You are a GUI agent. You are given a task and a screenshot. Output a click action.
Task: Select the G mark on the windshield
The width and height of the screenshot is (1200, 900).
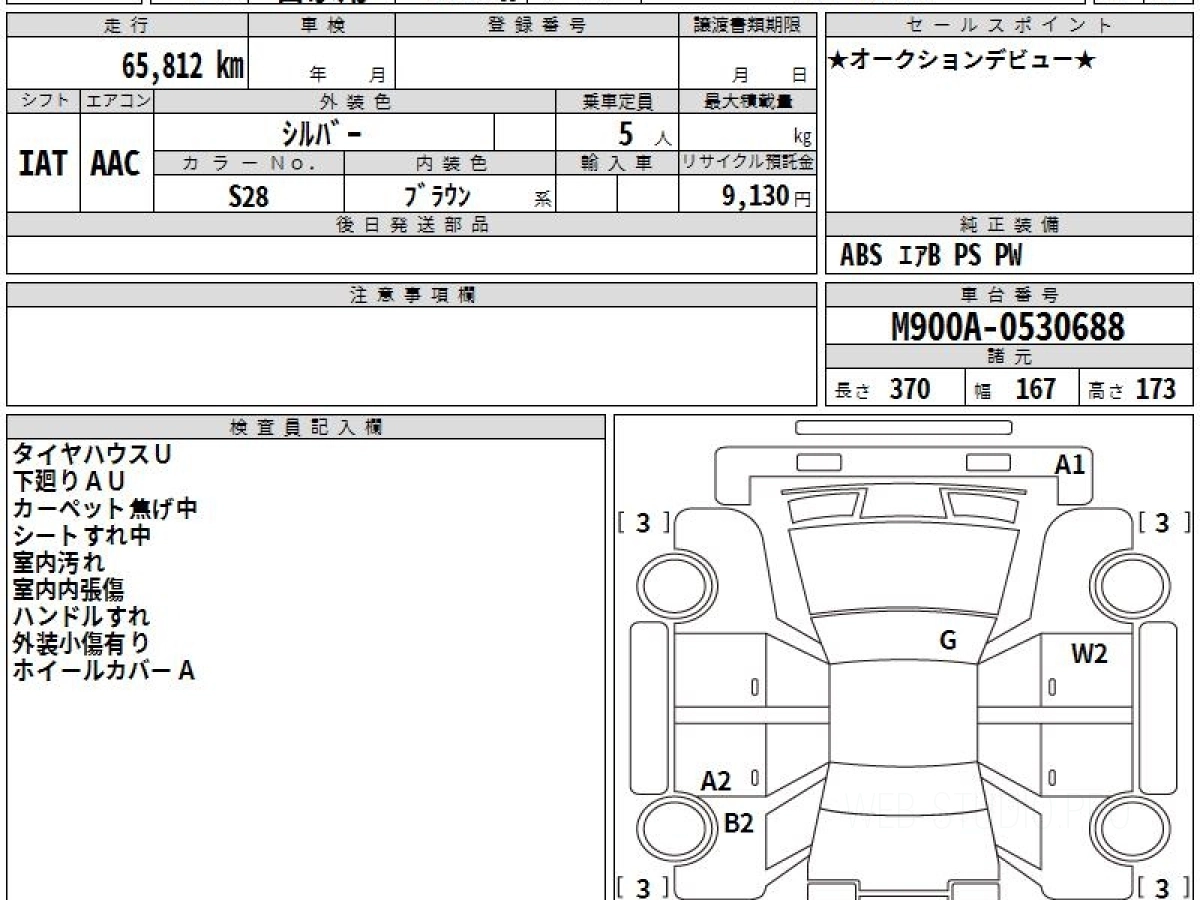pos(948,641)
